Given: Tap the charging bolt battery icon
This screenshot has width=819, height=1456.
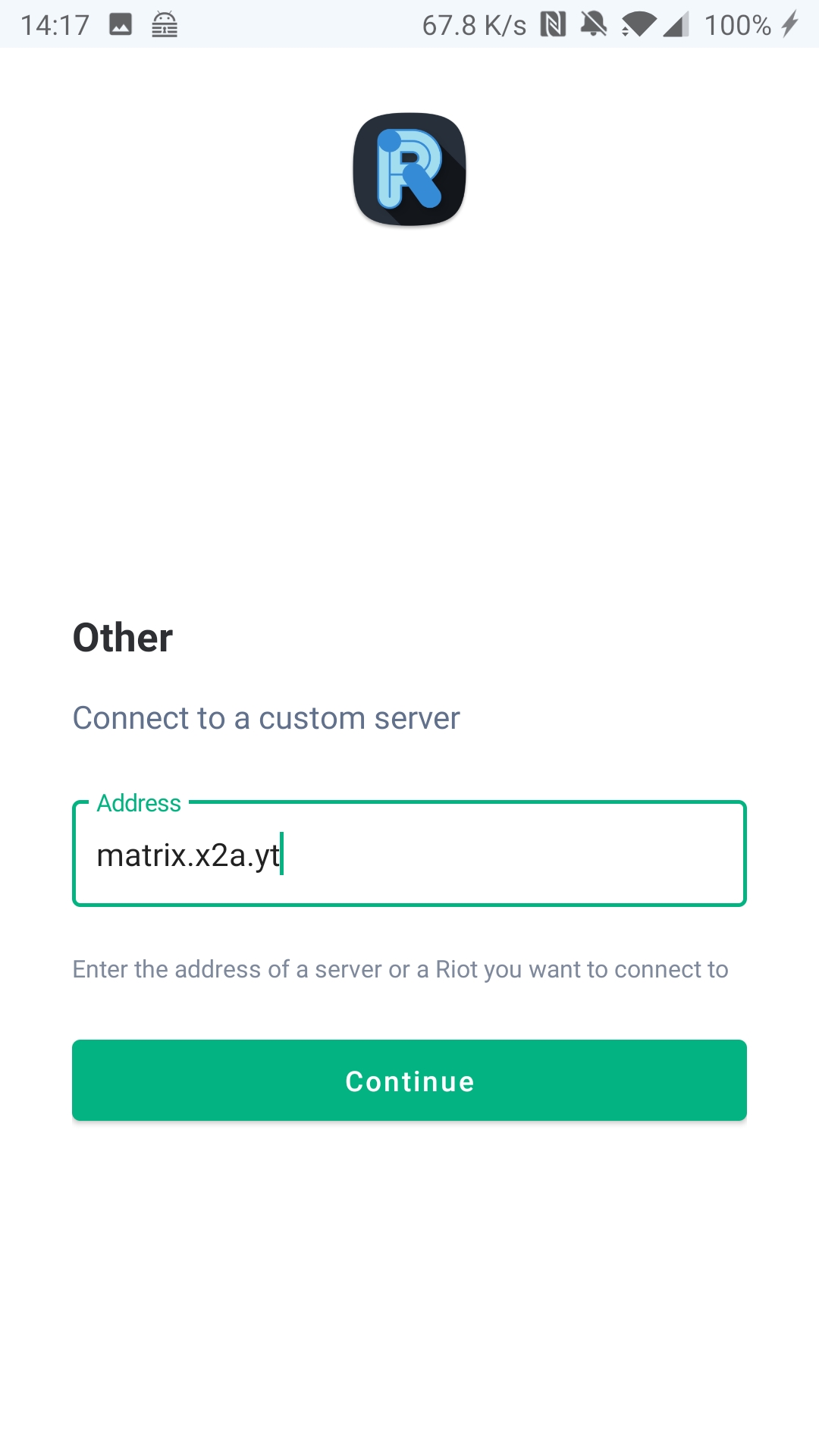Looking at the screenshot, I should (790, 24).
